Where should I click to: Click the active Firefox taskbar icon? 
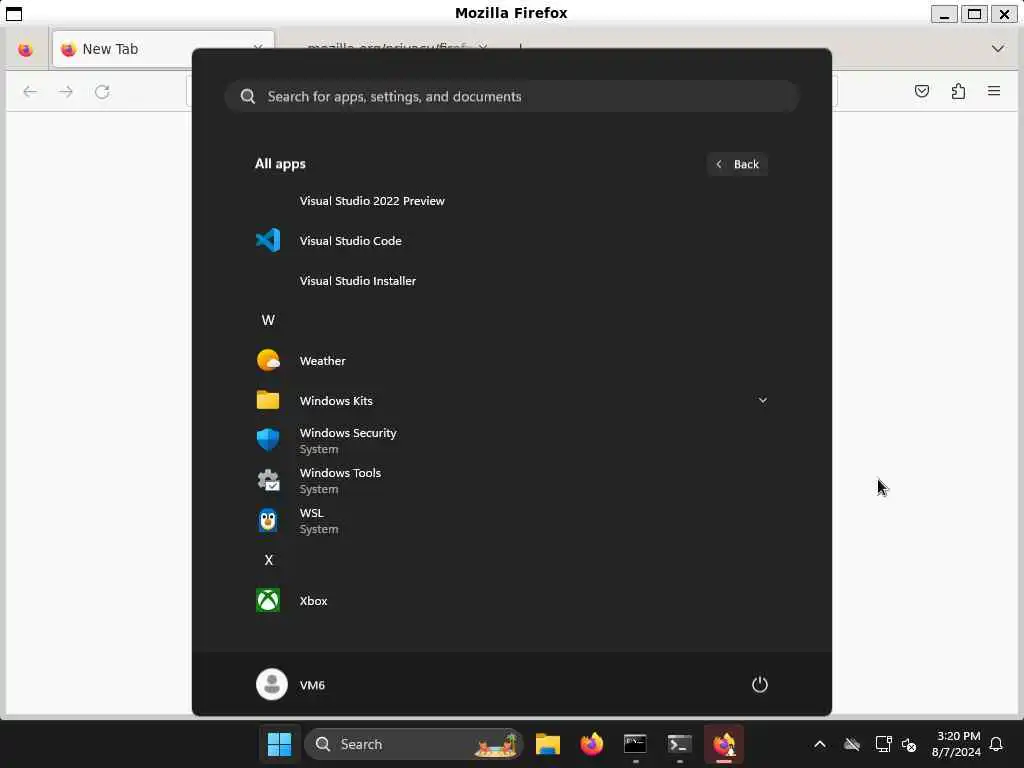coord(724,744)
